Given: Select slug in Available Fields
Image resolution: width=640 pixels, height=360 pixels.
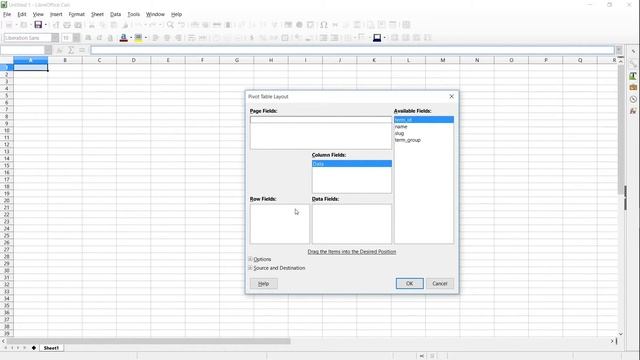Looking at the screenshot, I should 424,133.
